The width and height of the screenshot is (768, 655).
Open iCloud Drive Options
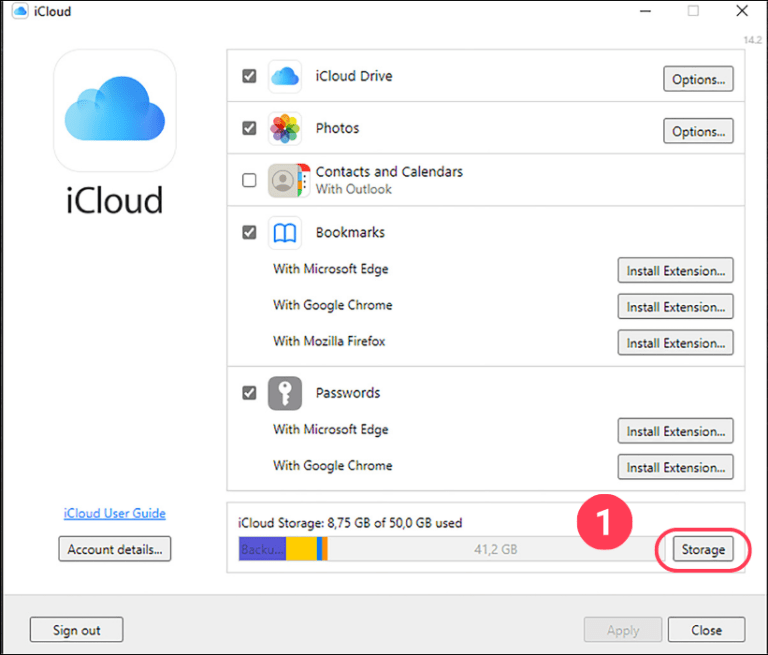tap(698, 79)
